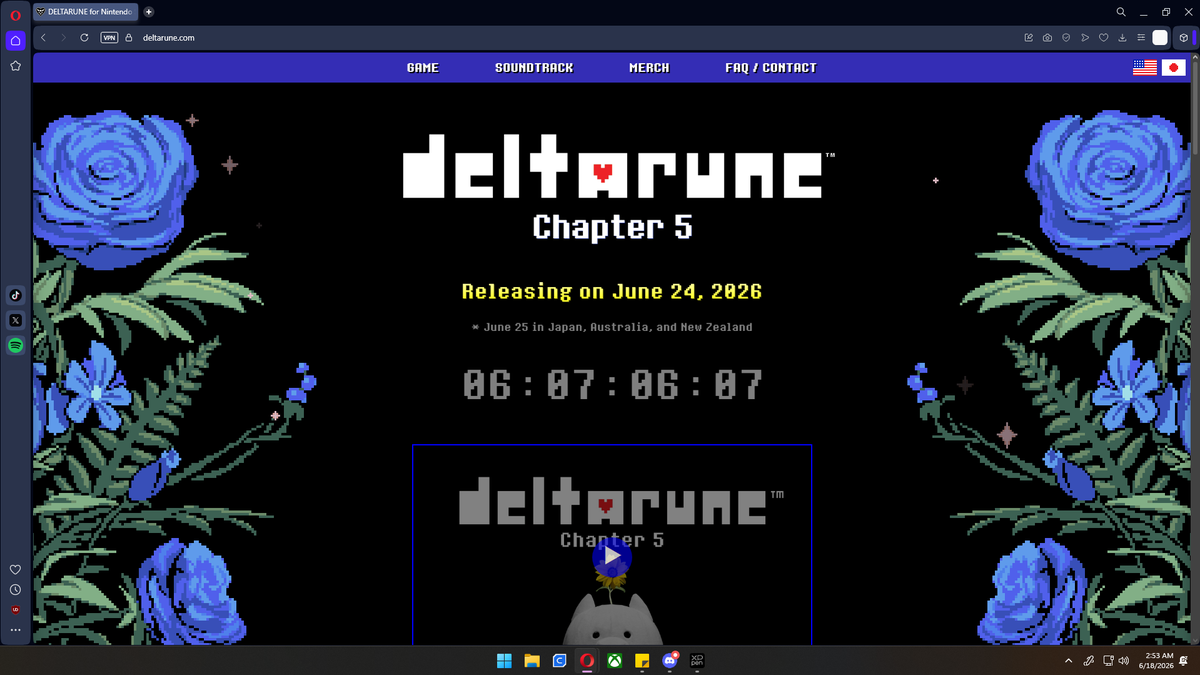
Task: Open the extensions cube icon
Action: pos(1184,38)
